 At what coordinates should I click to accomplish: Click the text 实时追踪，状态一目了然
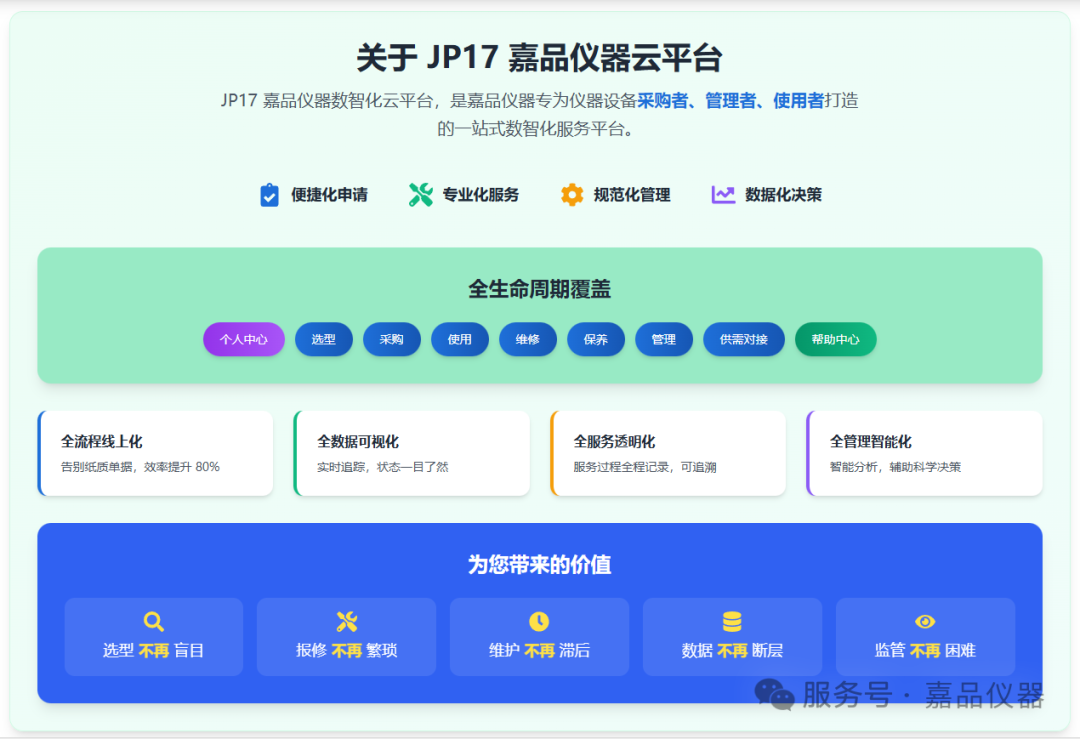pyautogui.click(x=383, y=467)
